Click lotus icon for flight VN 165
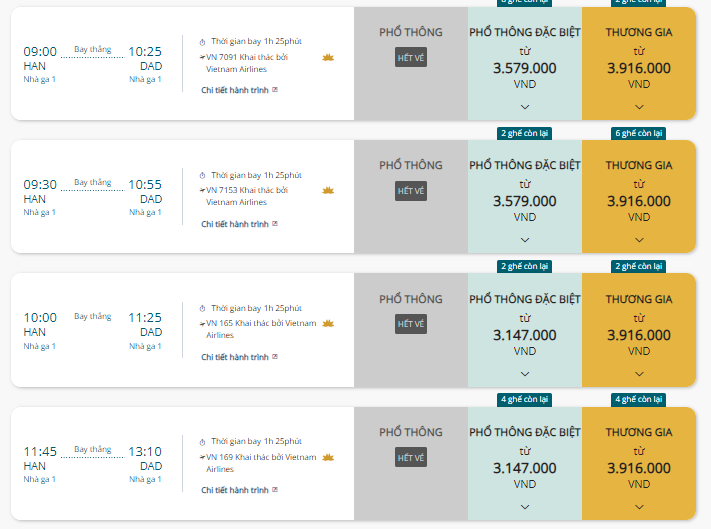 [x=328, y=323]
